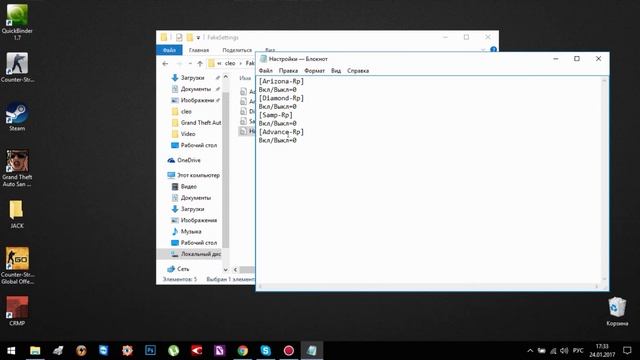Open the volume control in system tray
This screenshot has height=360, width=640.
564,351
